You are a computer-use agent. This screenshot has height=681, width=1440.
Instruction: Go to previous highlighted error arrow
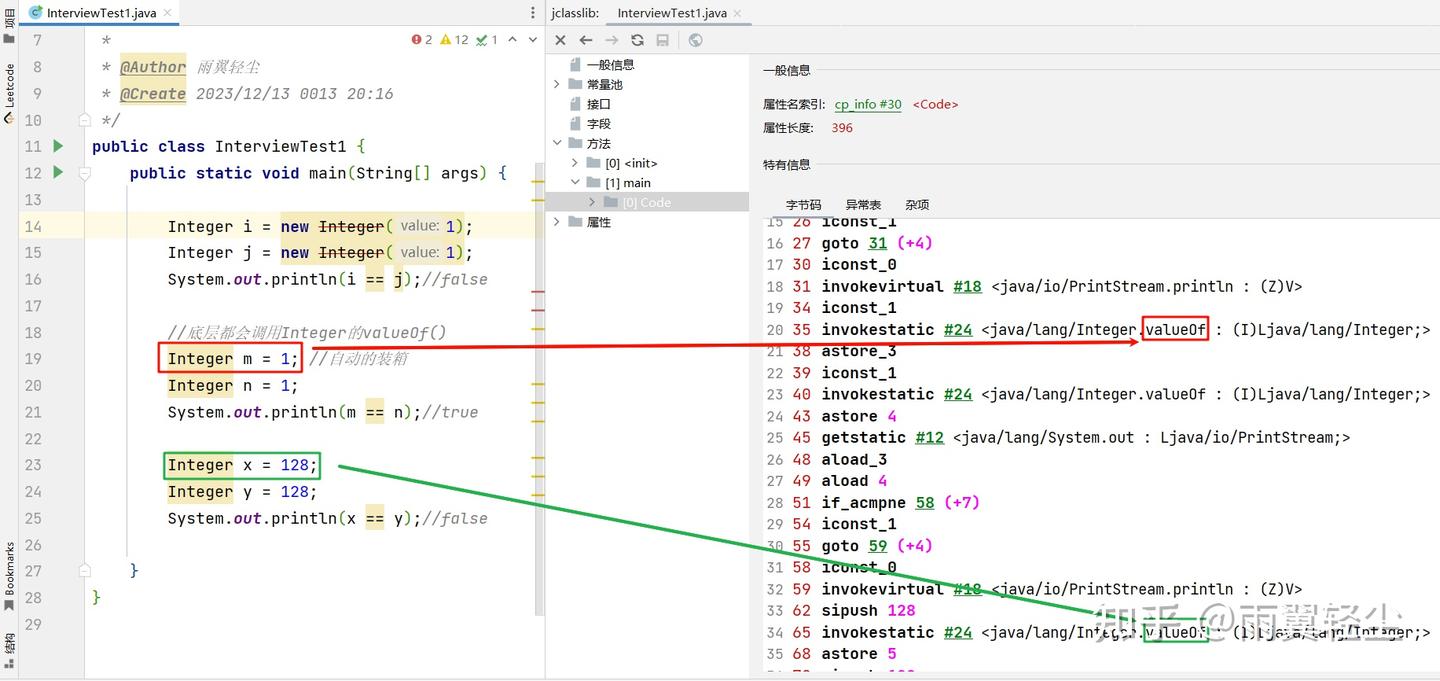512,40
